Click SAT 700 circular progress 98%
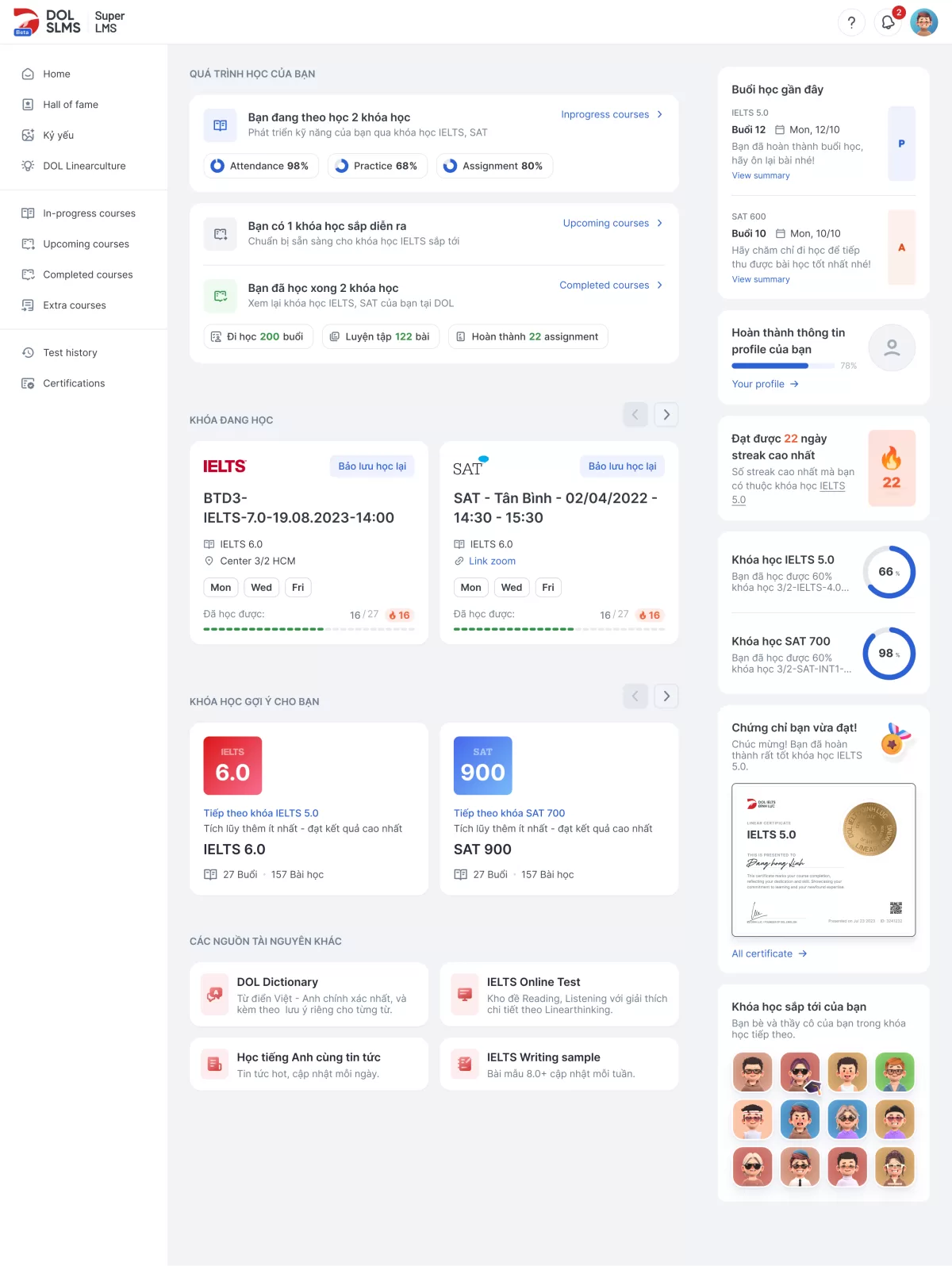The width and height of the screenshot is (952, 1266). pos(889,654)
